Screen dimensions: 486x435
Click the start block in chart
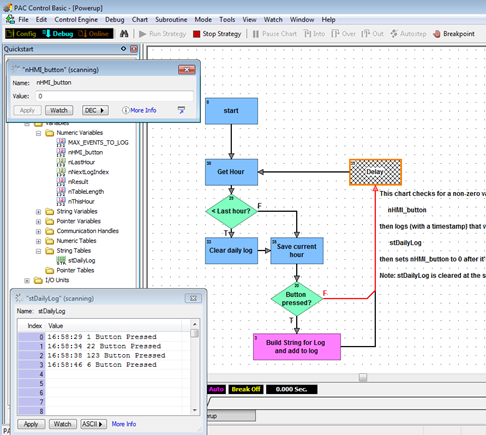[231, 111]
